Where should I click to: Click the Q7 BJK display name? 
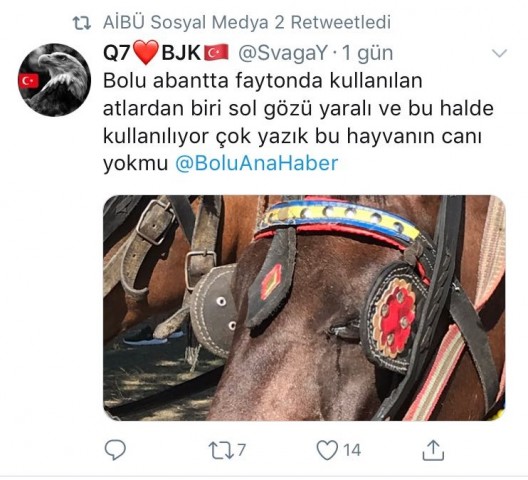(x=166, y=53)
